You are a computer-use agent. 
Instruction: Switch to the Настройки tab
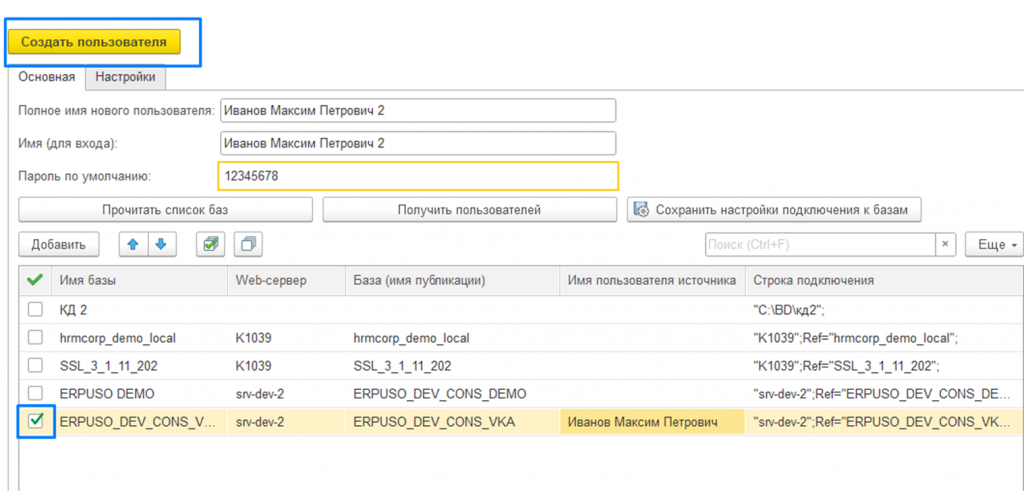tap(125, 77)
